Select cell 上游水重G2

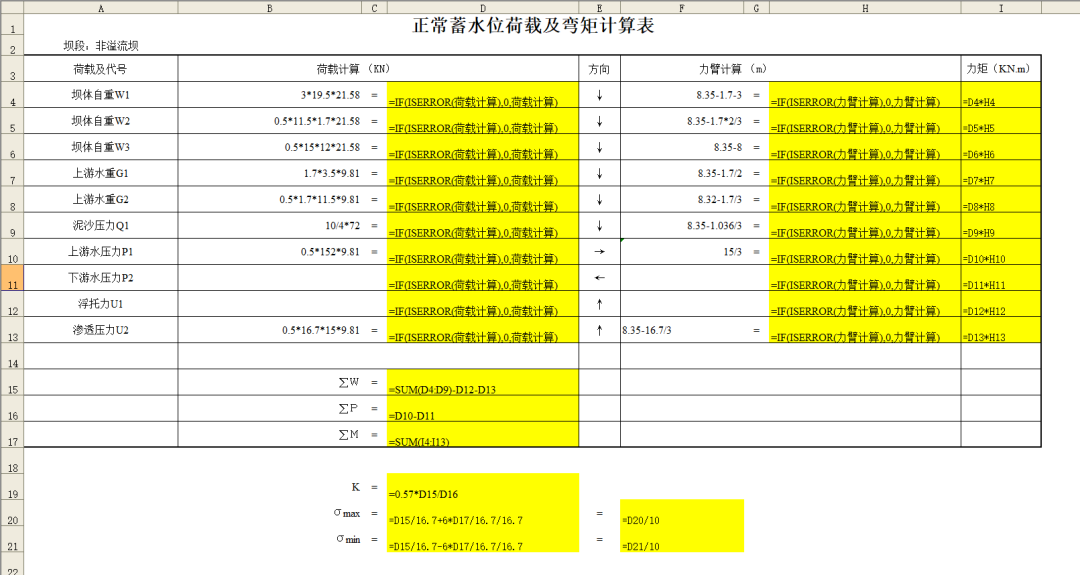101,199
